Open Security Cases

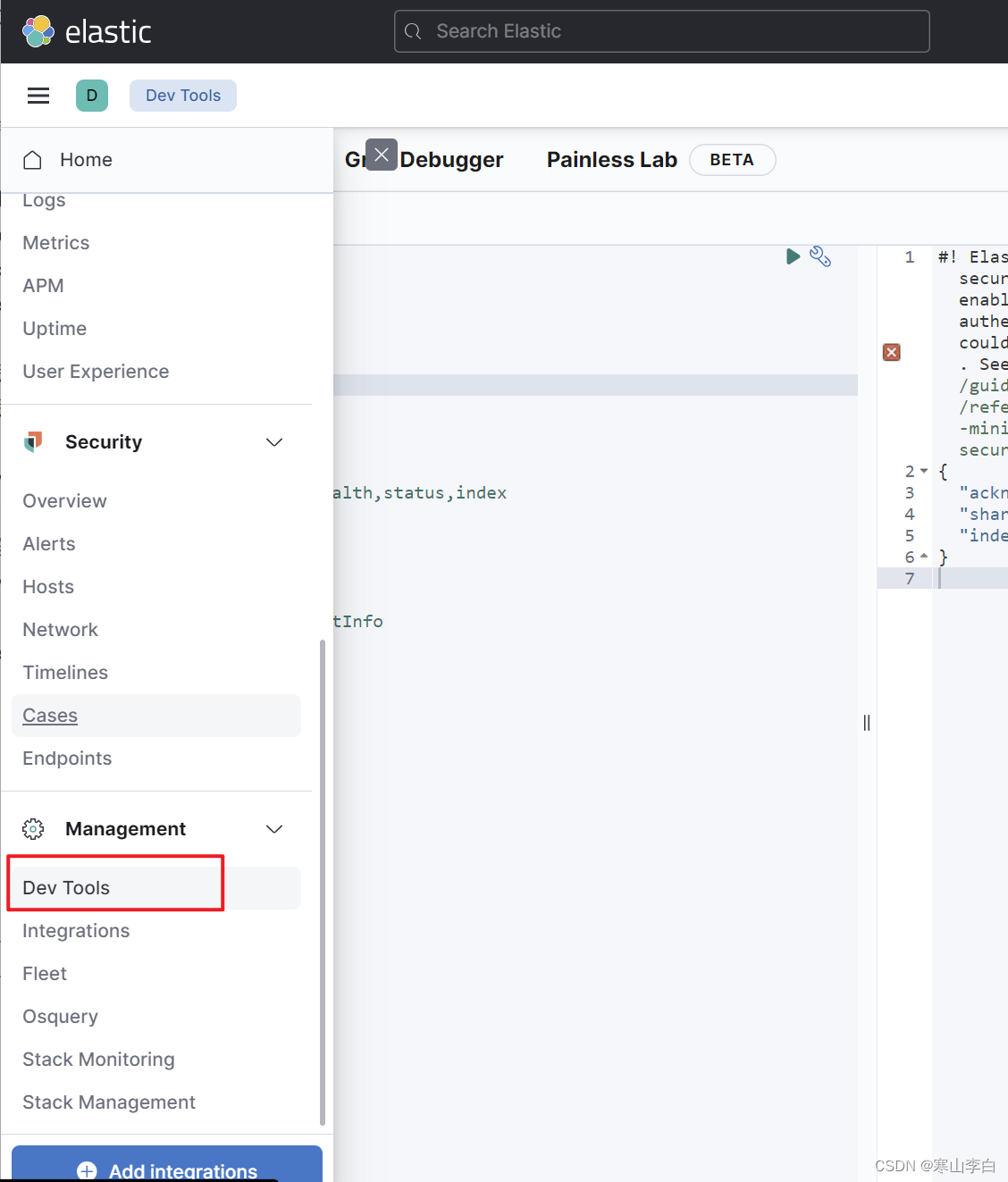pyautogui.click(x=156, y=716)
